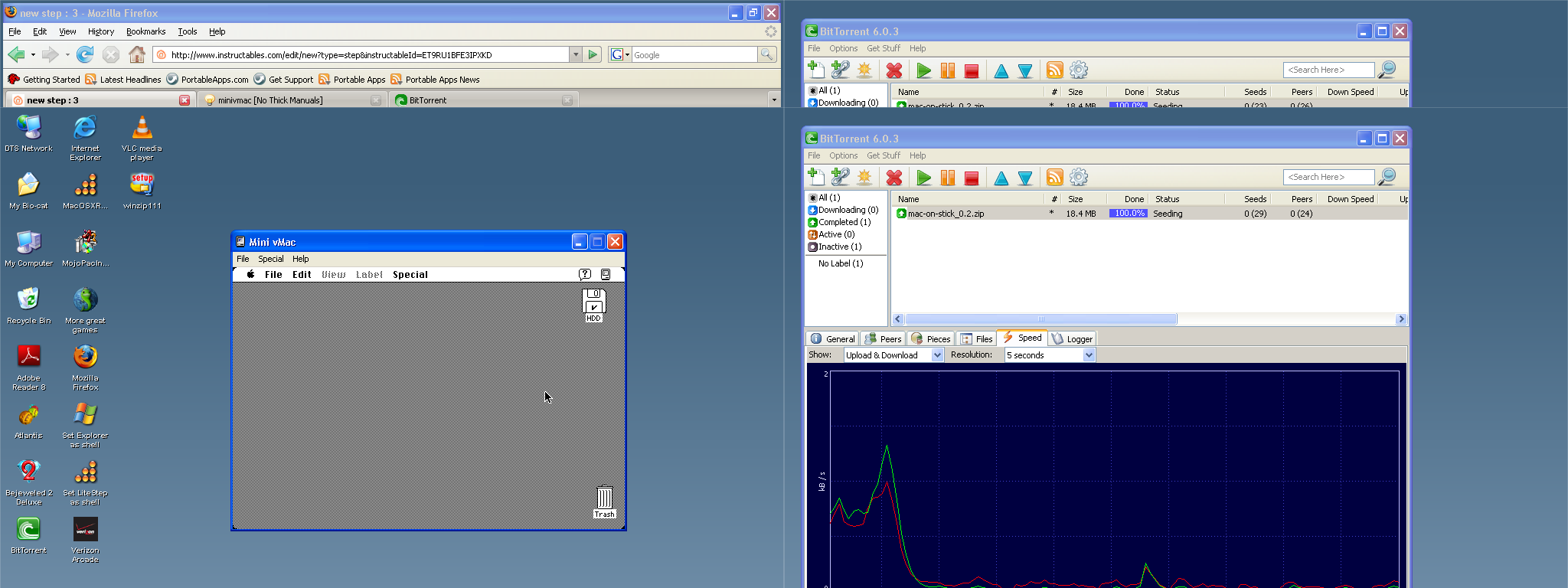The height and width of the screenshot is (588, 1568).
Task: Switch to Pieces tab in BitTorrent
Action: (930, 338)
